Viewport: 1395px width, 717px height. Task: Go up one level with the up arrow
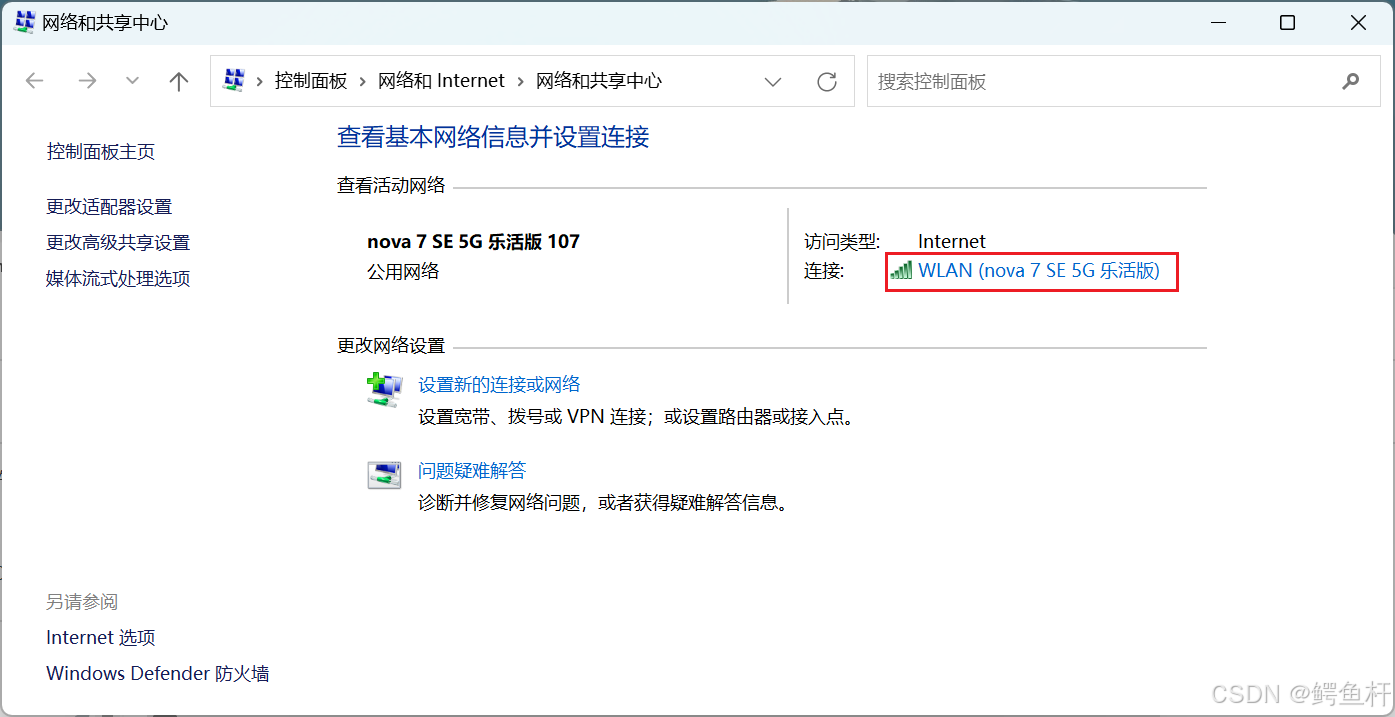click(x=179, y=81)
